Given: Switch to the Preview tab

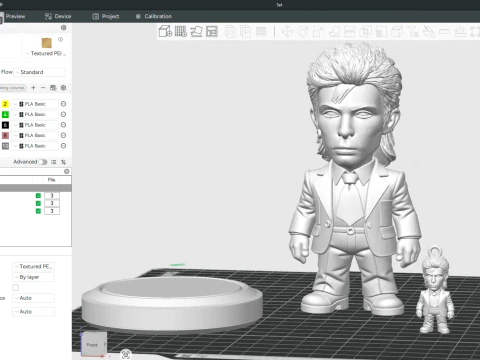Looking at the screenshot, I should 15,16.
